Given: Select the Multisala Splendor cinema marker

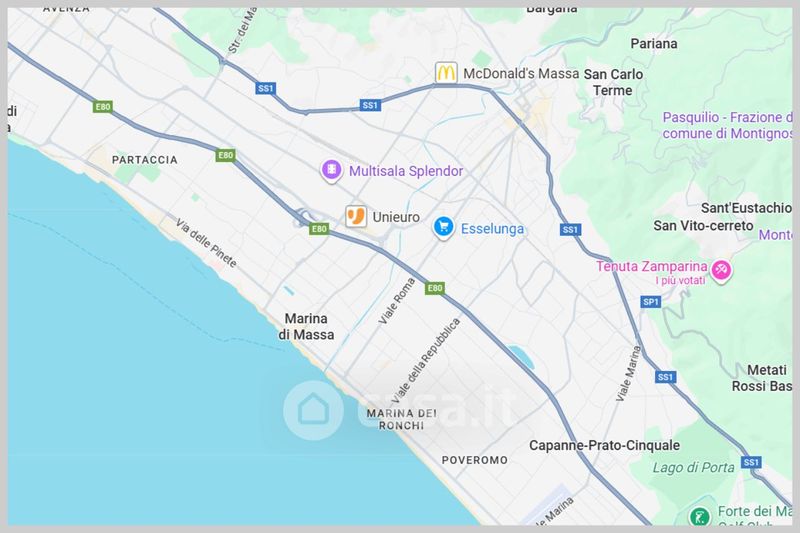Looking at the screenshot, I should click(x=331, y=170).
